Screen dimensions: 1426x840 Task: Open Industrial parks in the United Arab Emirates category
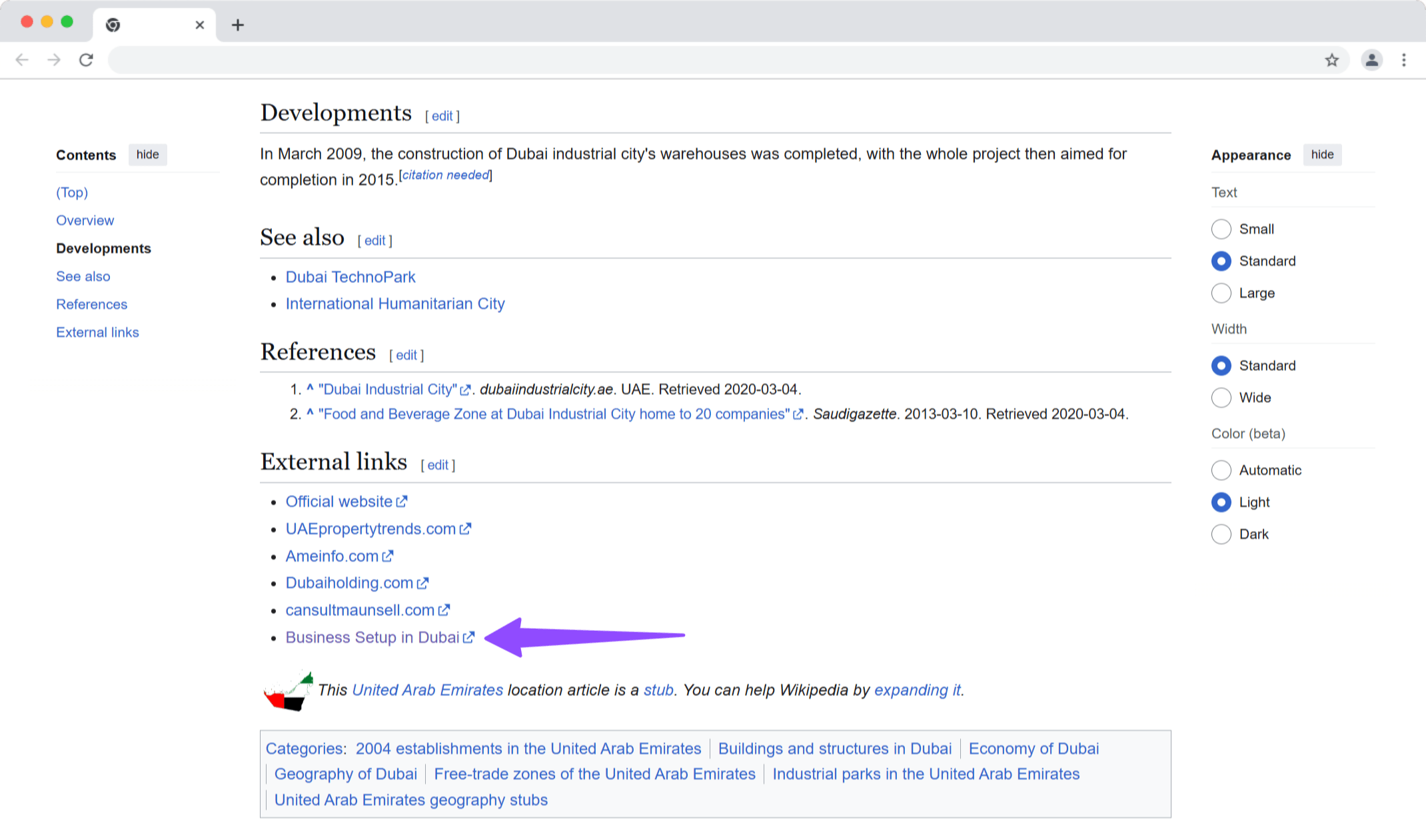926,774
